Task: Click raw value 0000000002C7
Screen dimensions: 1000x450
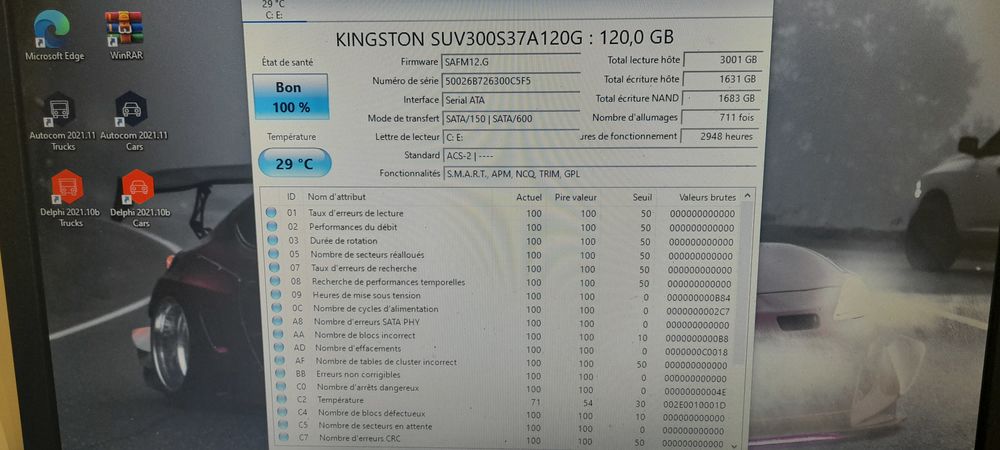Action: 698,312
